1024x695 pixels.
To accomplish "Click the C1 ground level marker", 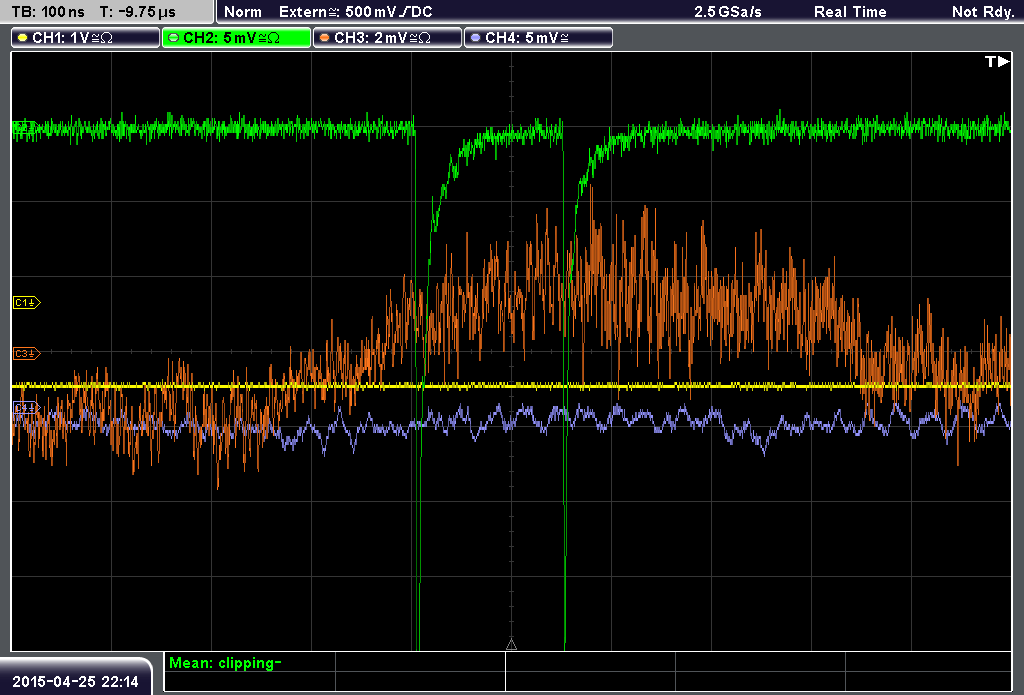I will tap(27, 302).
